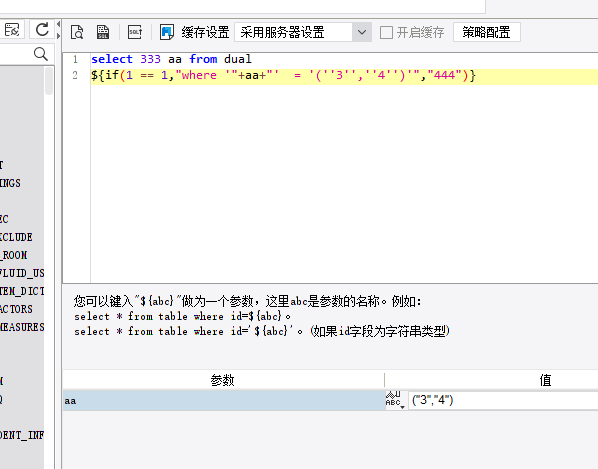Click the ABC parameter type icon
The width and height of the screenshot is (598, 469).
(395, 400)
